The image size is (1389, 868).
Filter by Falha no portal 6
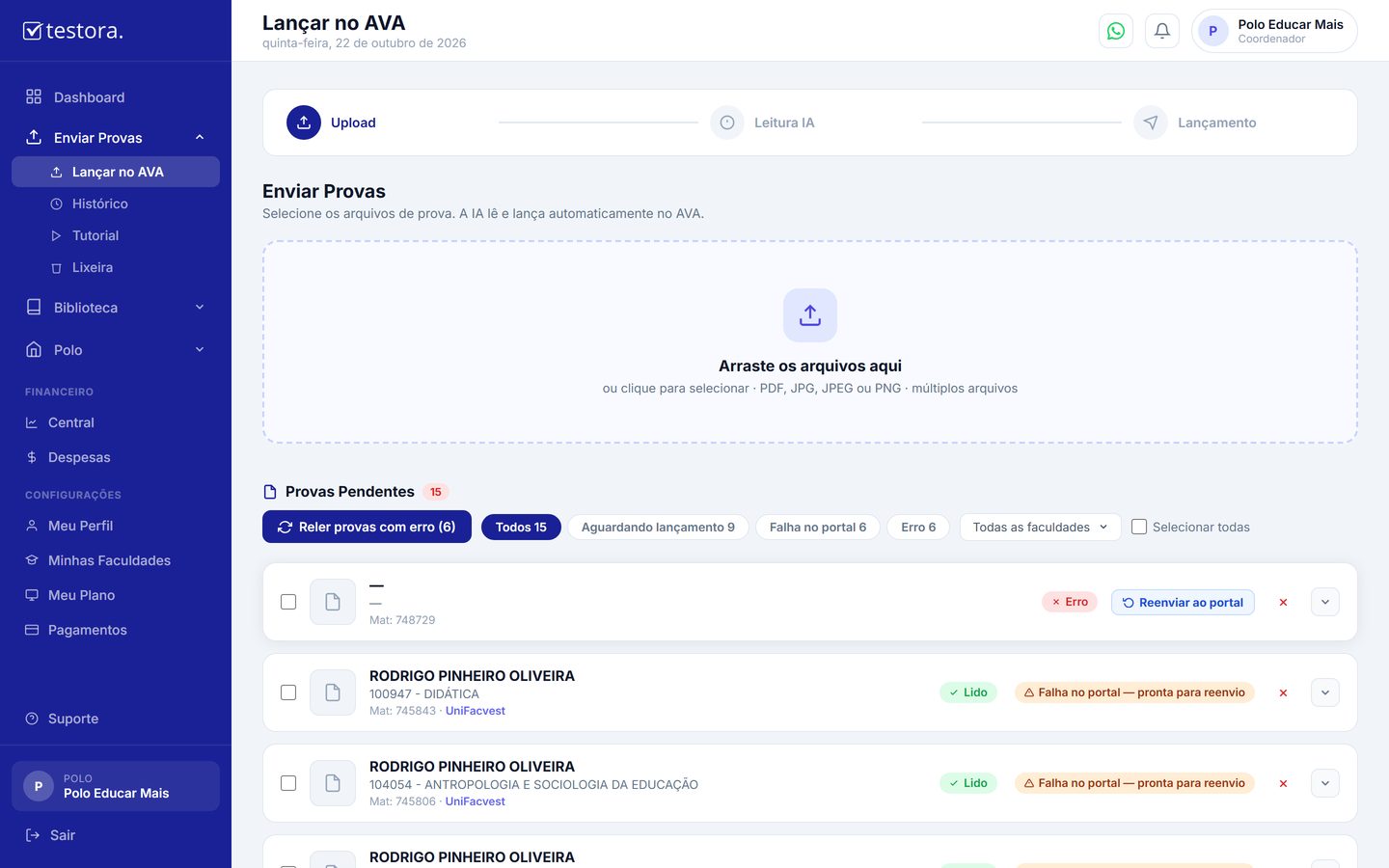818,527
